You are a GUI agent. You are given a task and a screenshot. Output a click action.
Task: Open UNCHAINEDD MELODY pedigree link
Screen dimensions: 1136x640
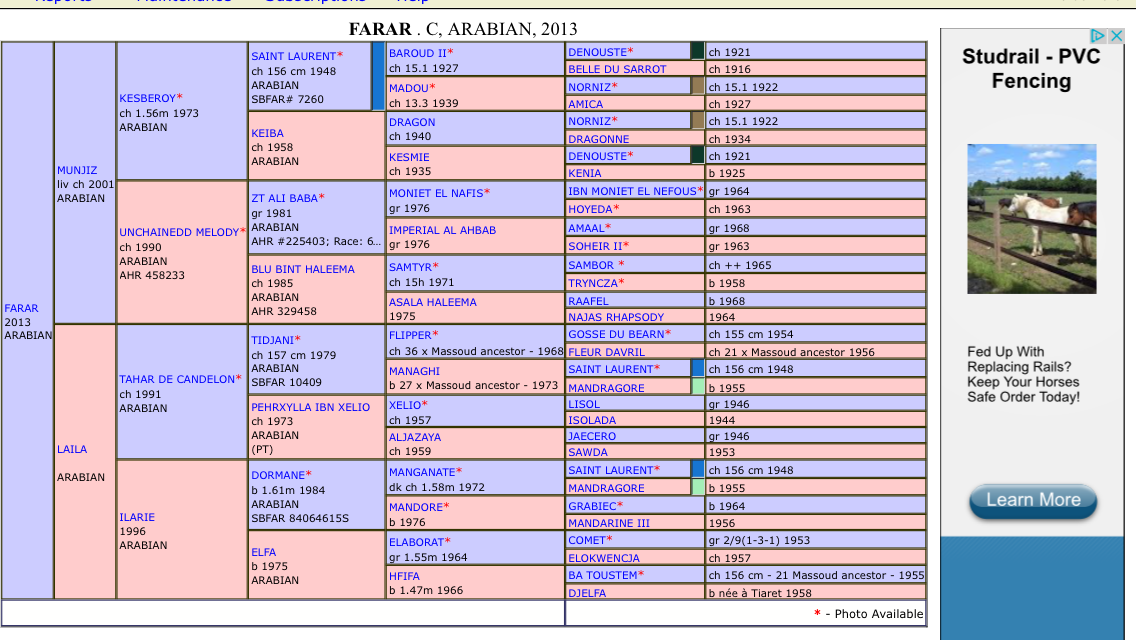[x=179, y=232]
